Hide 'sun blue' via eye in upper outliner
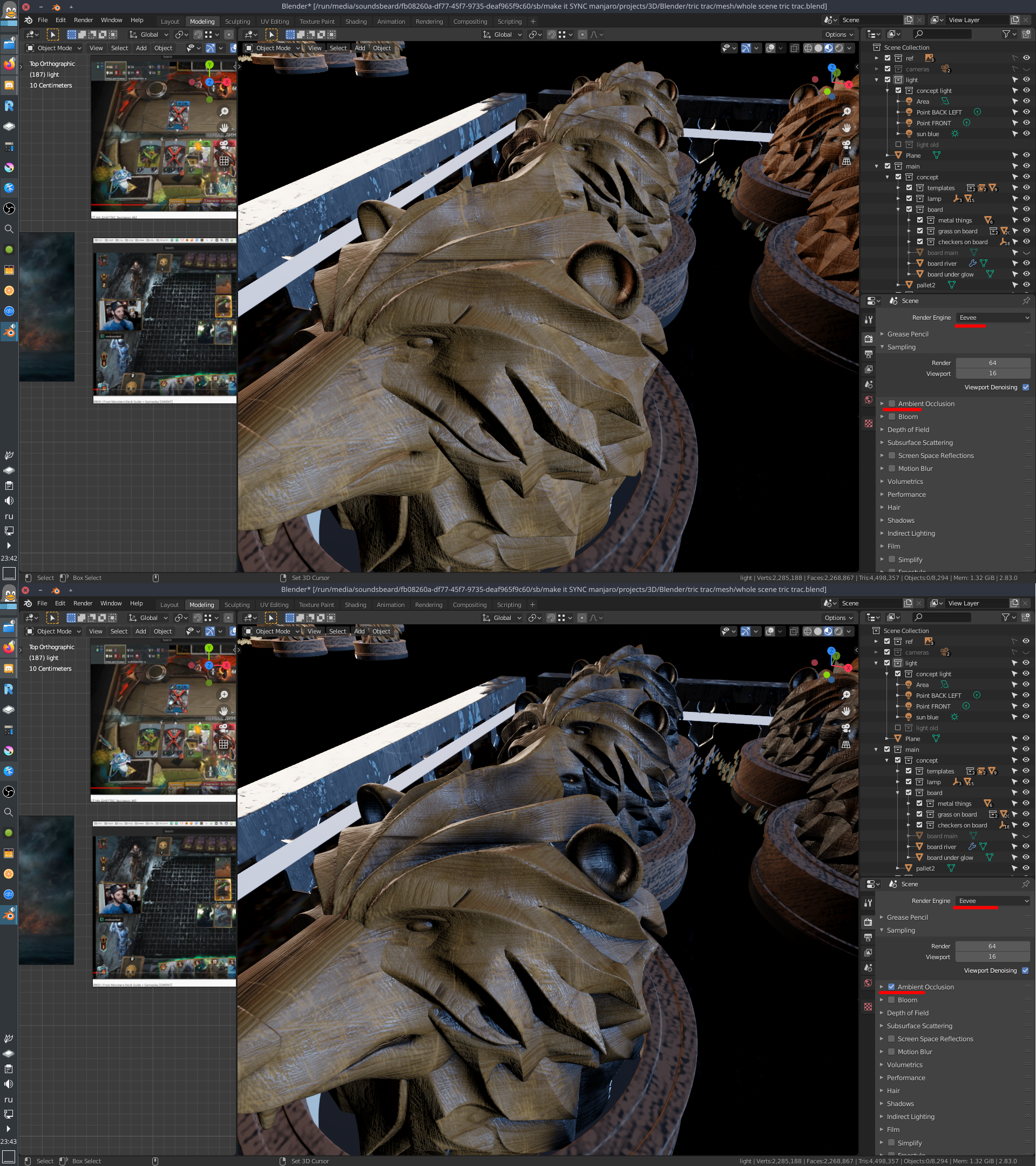This screenshot has width=1036, height=1166. (1026, 133)
